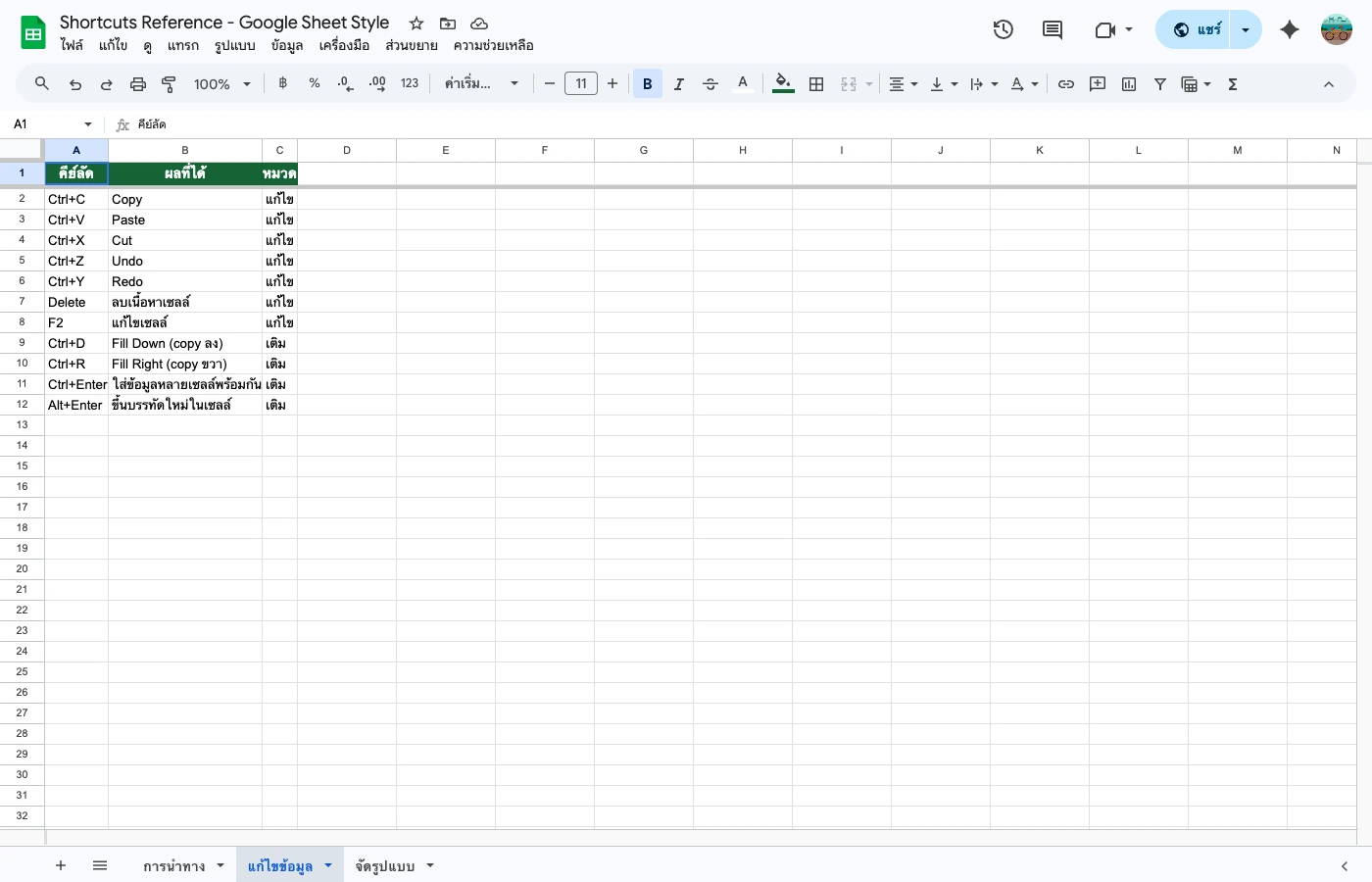Toggle strikethrough formatting
Screen dimensions: 1372x882
pos(710,84)
